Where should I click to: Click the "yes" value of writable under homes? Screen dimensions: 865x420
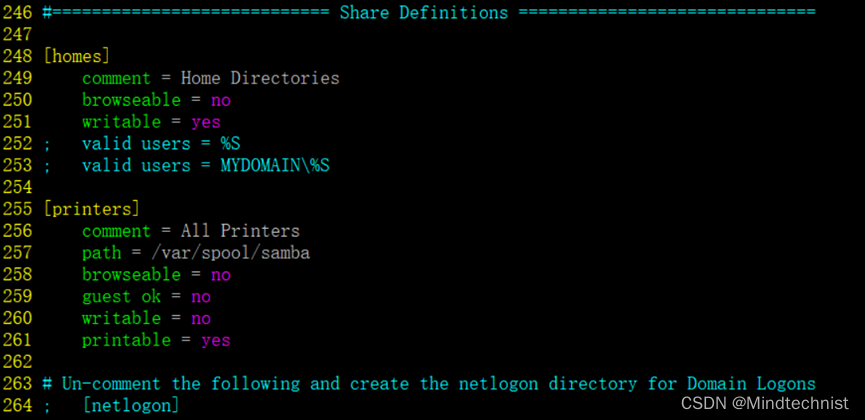[205, 122]
